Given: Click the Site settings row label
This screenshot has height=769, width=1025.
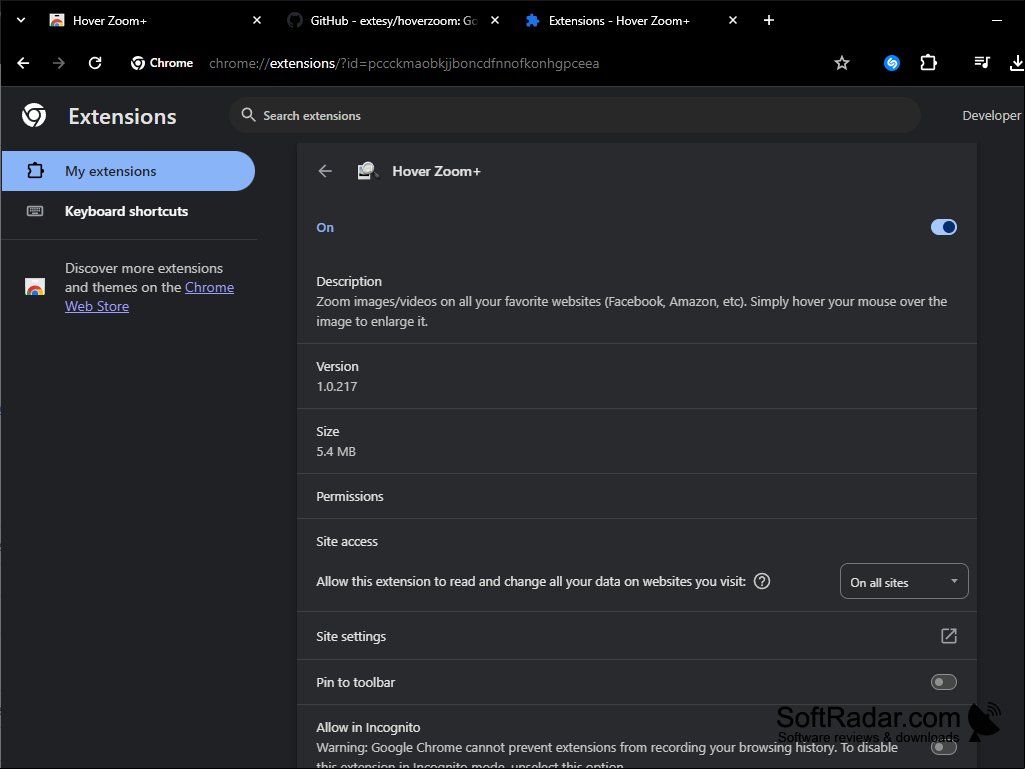Looking at the screenshot, I should [351, 636].
